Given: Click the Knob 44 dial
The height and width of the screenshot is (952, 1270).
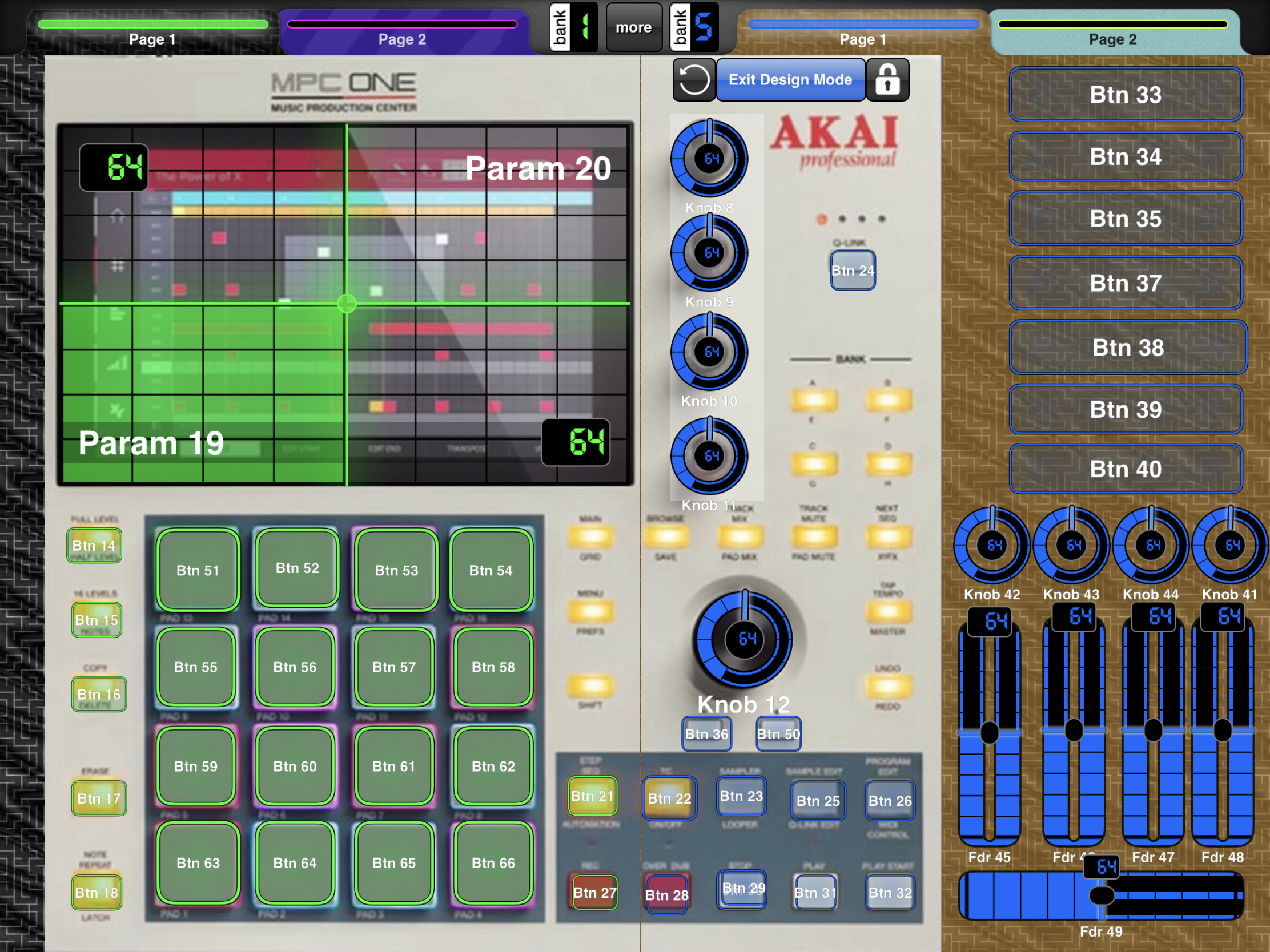Looking at the screenshot, I should click(x=1151, y=545).
